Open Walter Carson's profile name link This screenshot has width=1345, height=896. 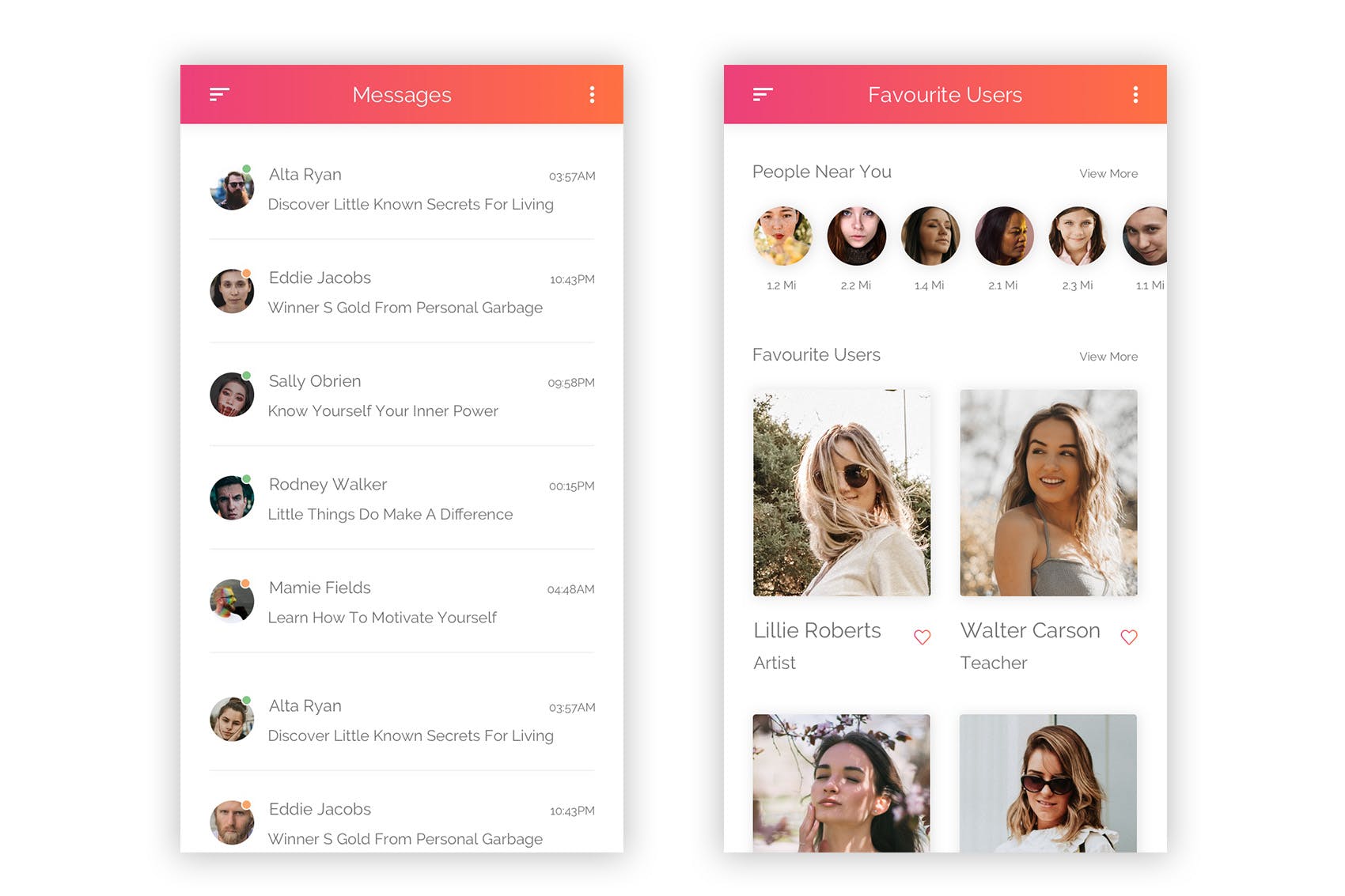pos(1030,631)
